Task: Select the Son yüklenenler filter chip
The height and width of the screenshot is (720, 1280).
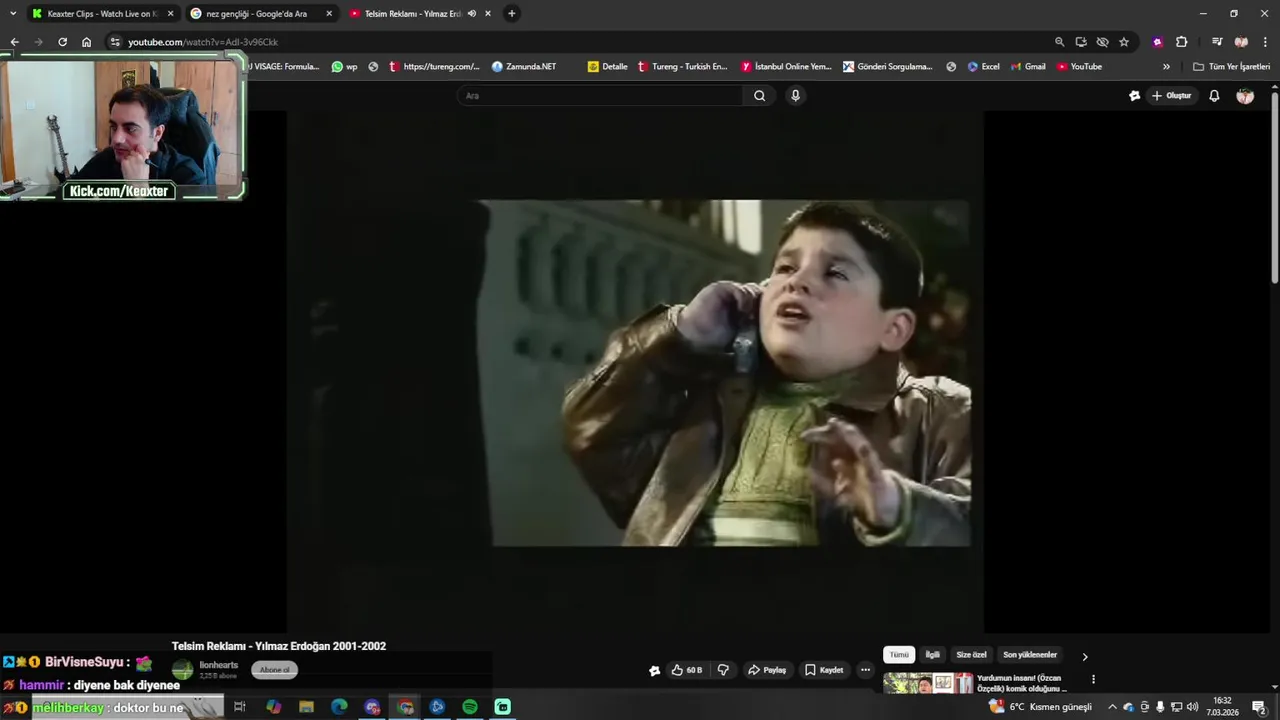Action: (1030, 655)
